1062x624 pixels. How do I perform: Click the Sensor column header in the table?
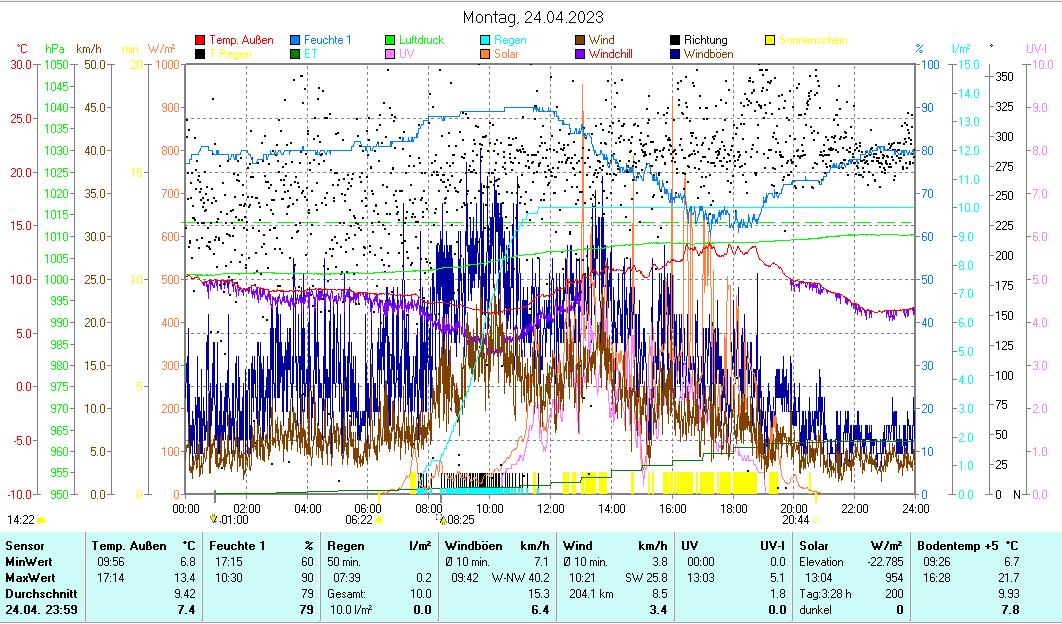24,545
